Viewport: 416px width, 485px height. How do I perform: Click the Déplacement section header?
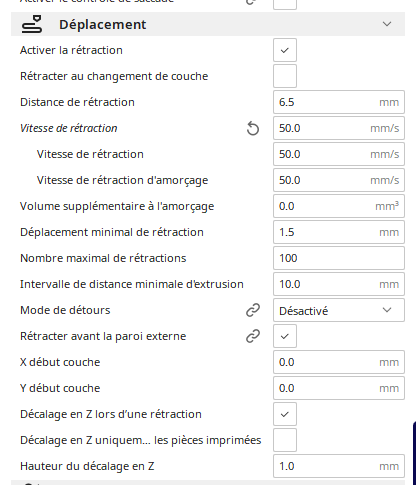[x=208, y=24]
